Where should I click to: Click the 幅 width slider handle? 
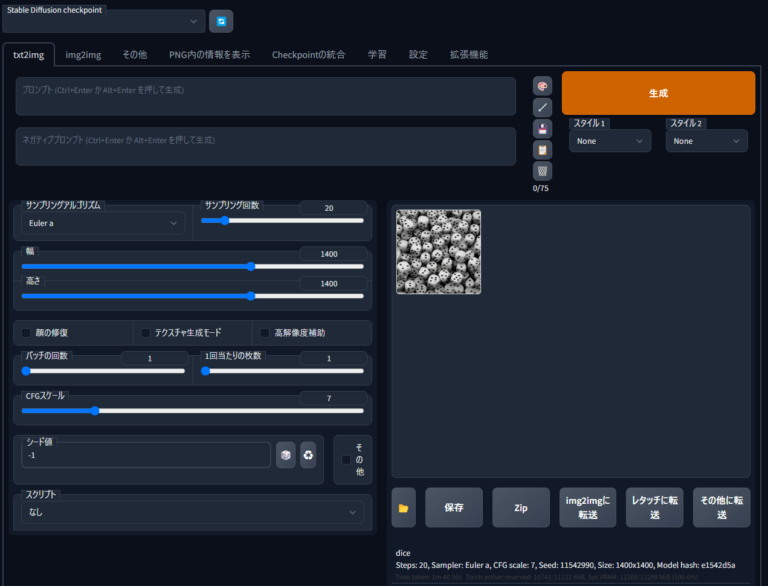click(251, 267)
